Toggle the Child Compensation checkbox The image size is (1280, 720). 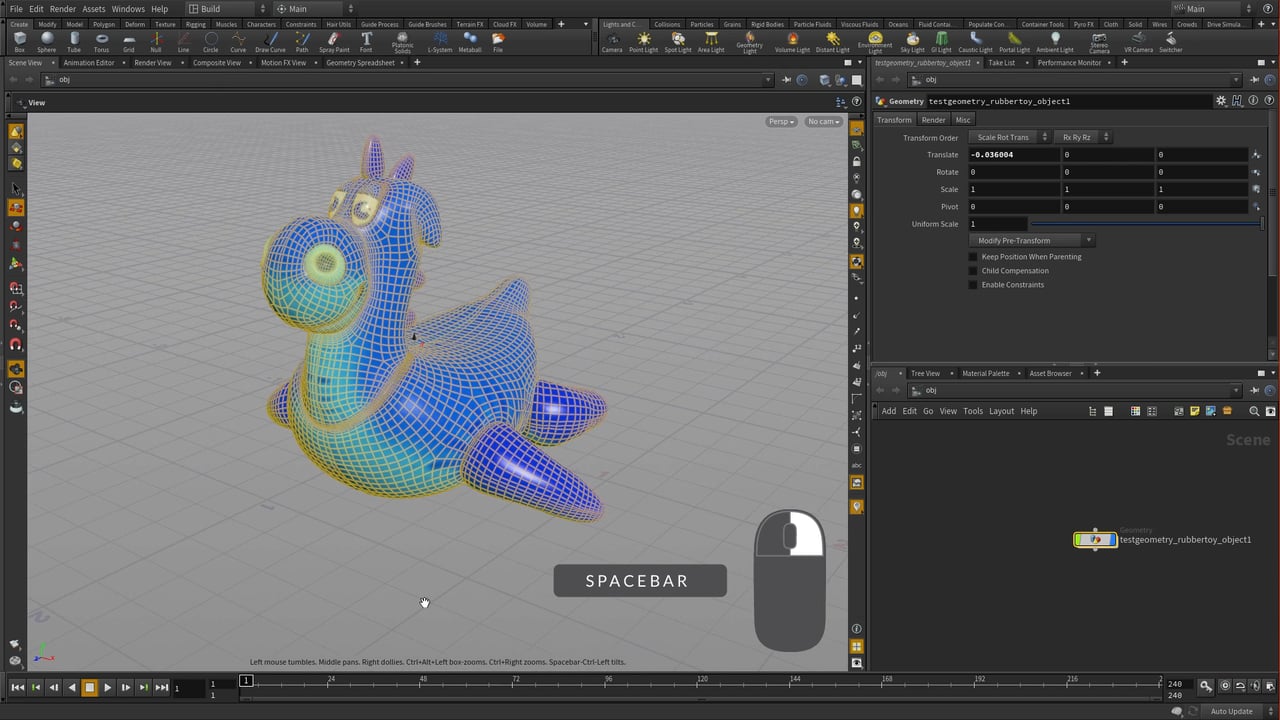(x=973, y=271)
